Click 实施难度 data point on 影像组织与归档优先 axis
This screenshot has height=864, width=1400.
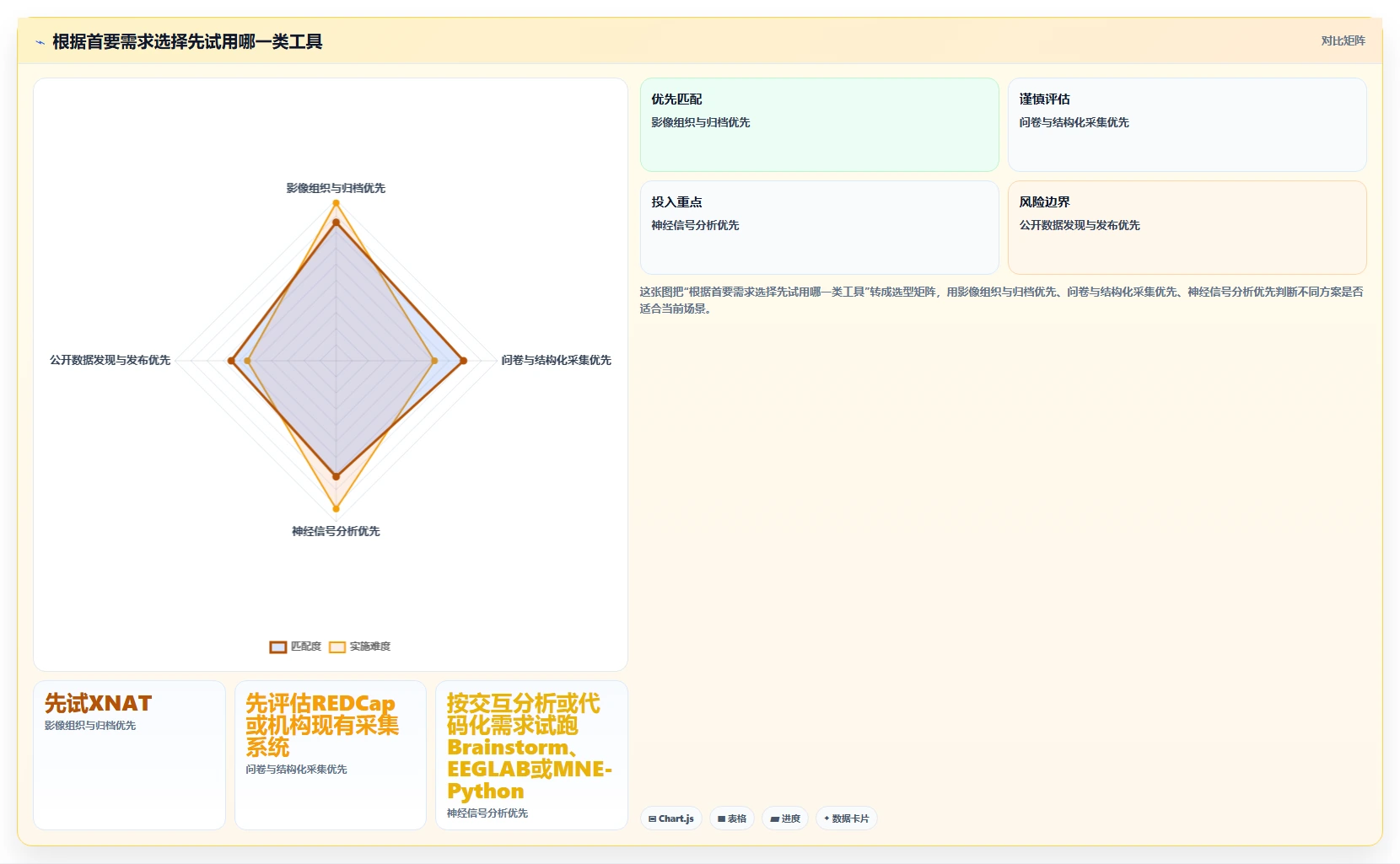[x=336, y=203]
